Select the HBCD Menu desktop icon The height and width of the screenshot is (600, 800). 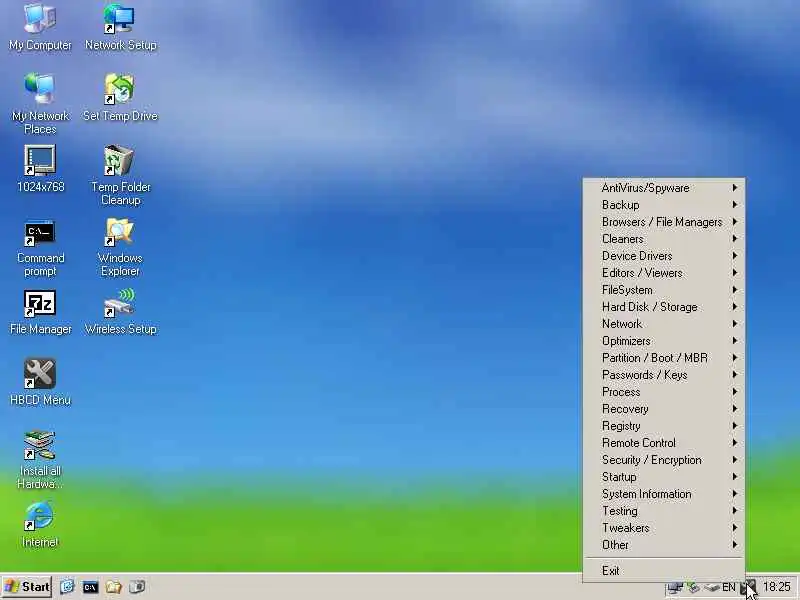(x=40, y=383)
